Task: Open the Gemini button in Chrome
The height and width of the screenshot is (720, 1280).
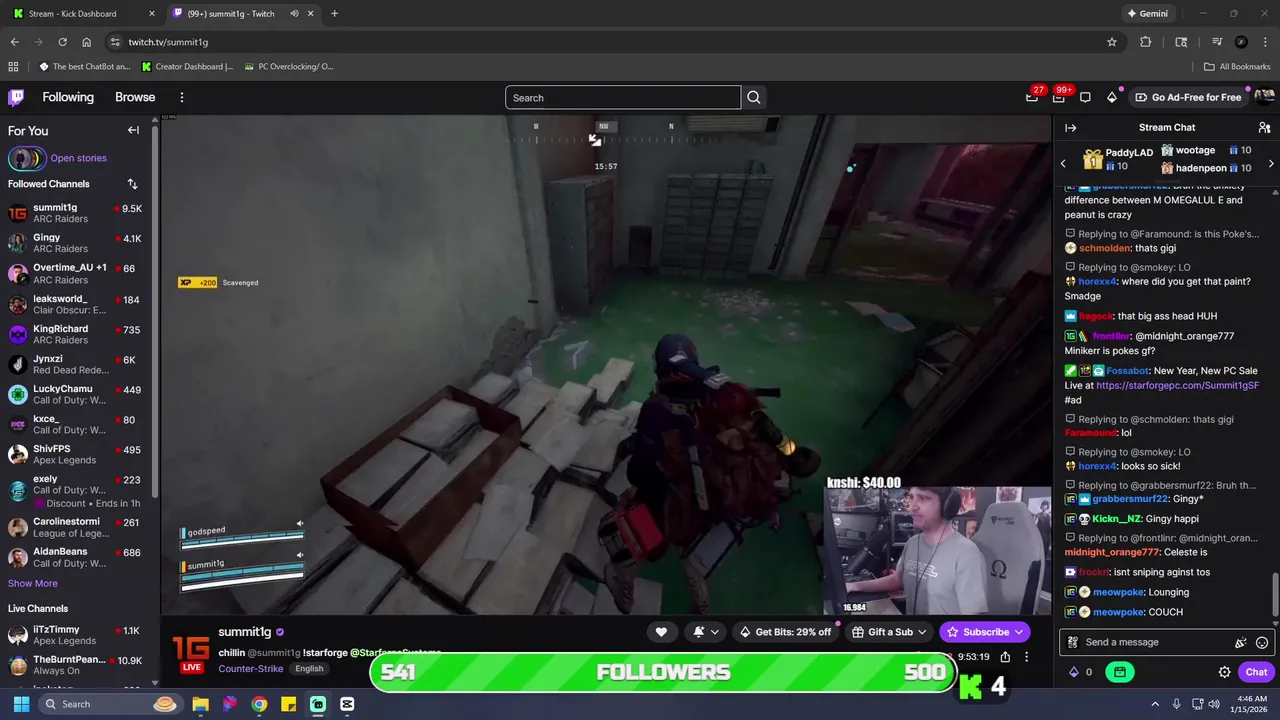Action: 1147,14
